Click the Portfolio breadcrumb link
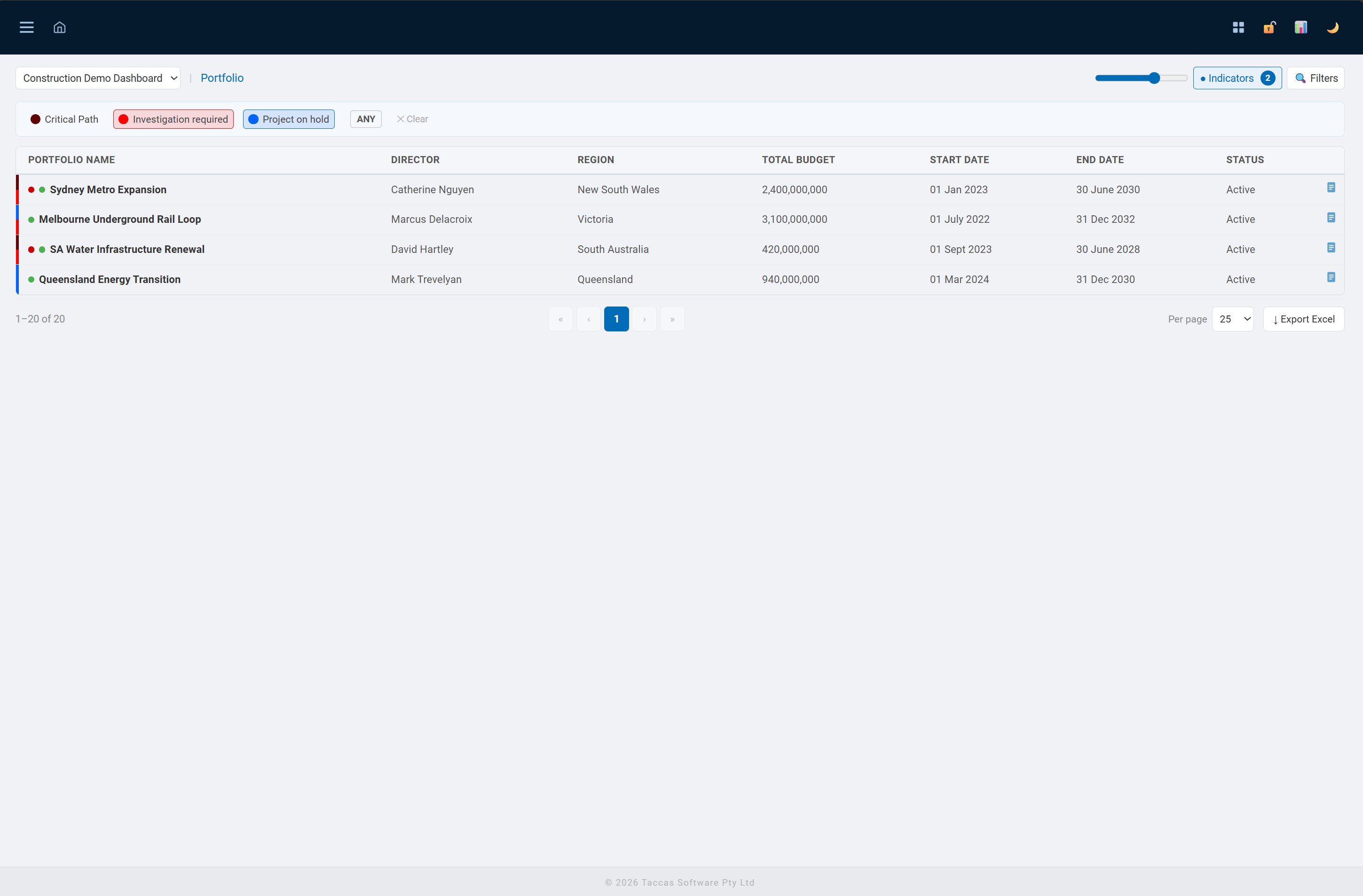 (221, 78)
